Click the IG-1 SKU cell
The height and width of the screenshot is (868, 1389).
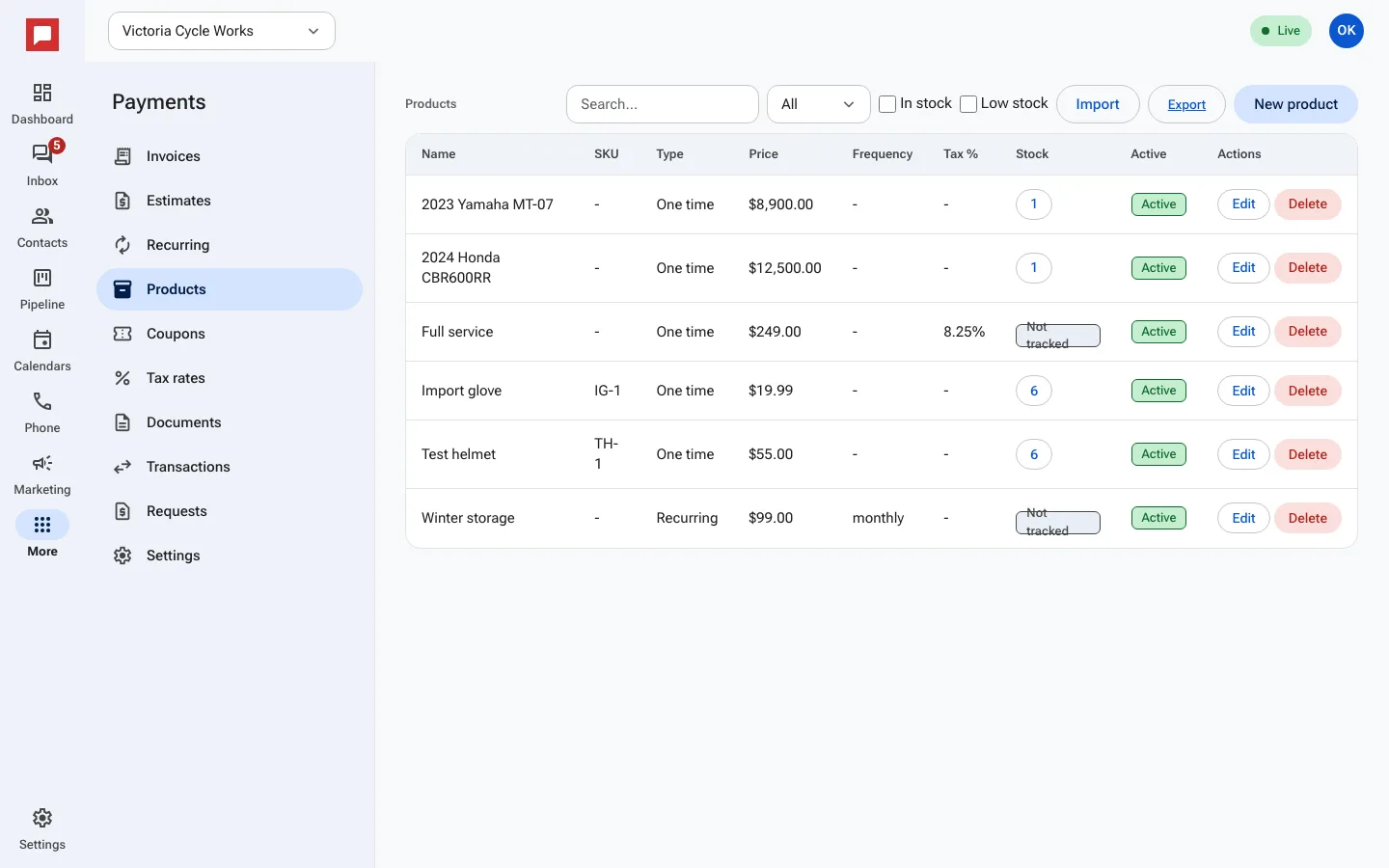click(608, 391)
